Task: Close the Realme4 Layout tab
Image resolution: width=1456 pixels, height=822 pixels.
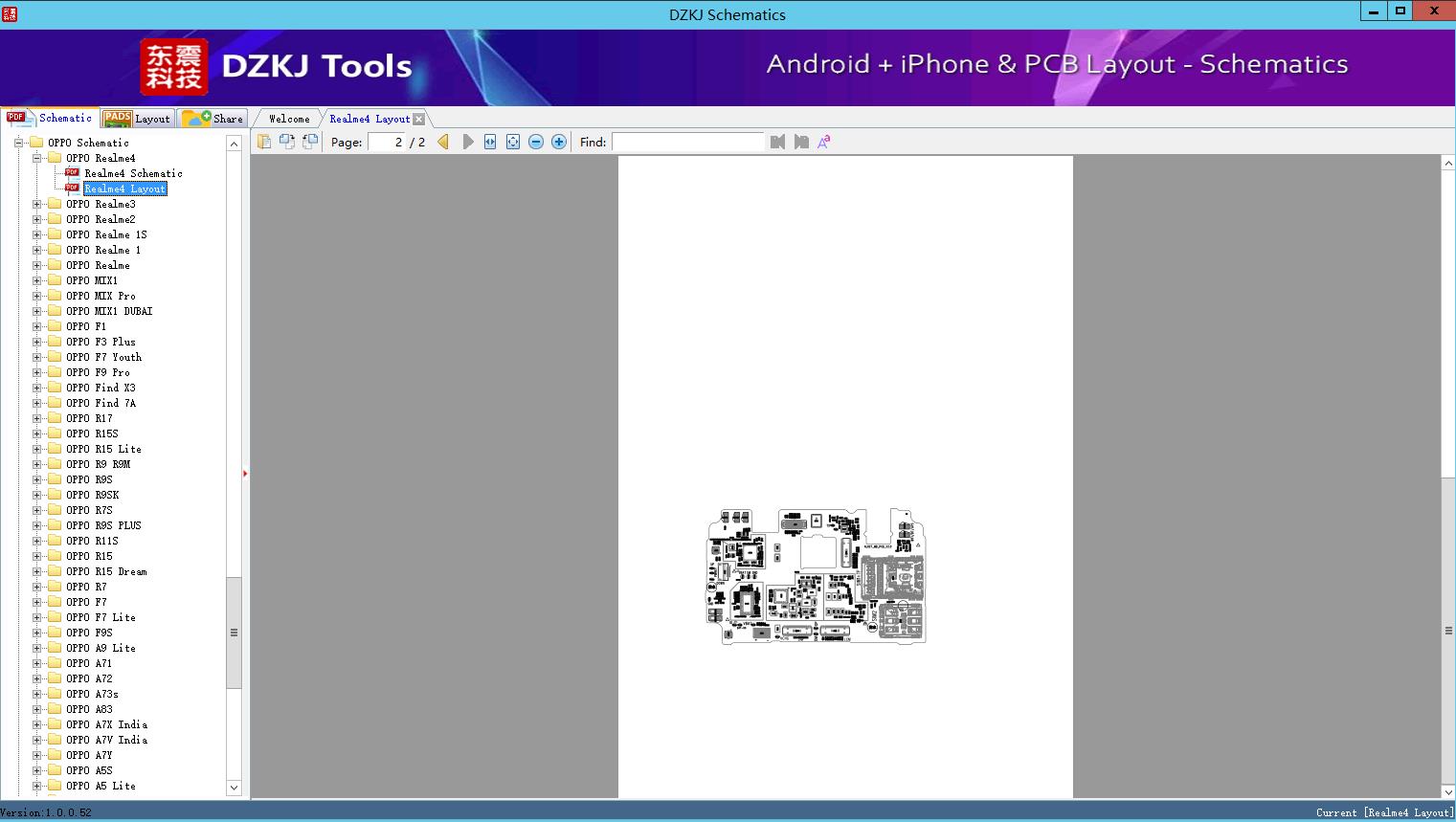Action: coord(418,119)
